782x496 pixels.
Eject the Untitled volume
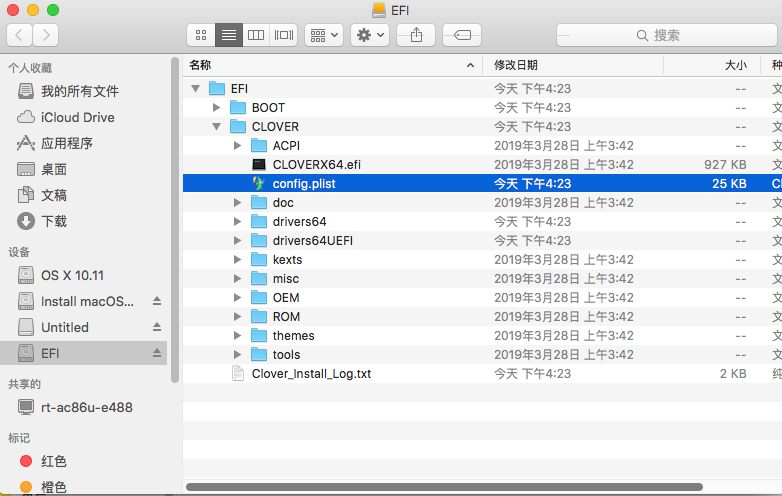tap(157, 327)
